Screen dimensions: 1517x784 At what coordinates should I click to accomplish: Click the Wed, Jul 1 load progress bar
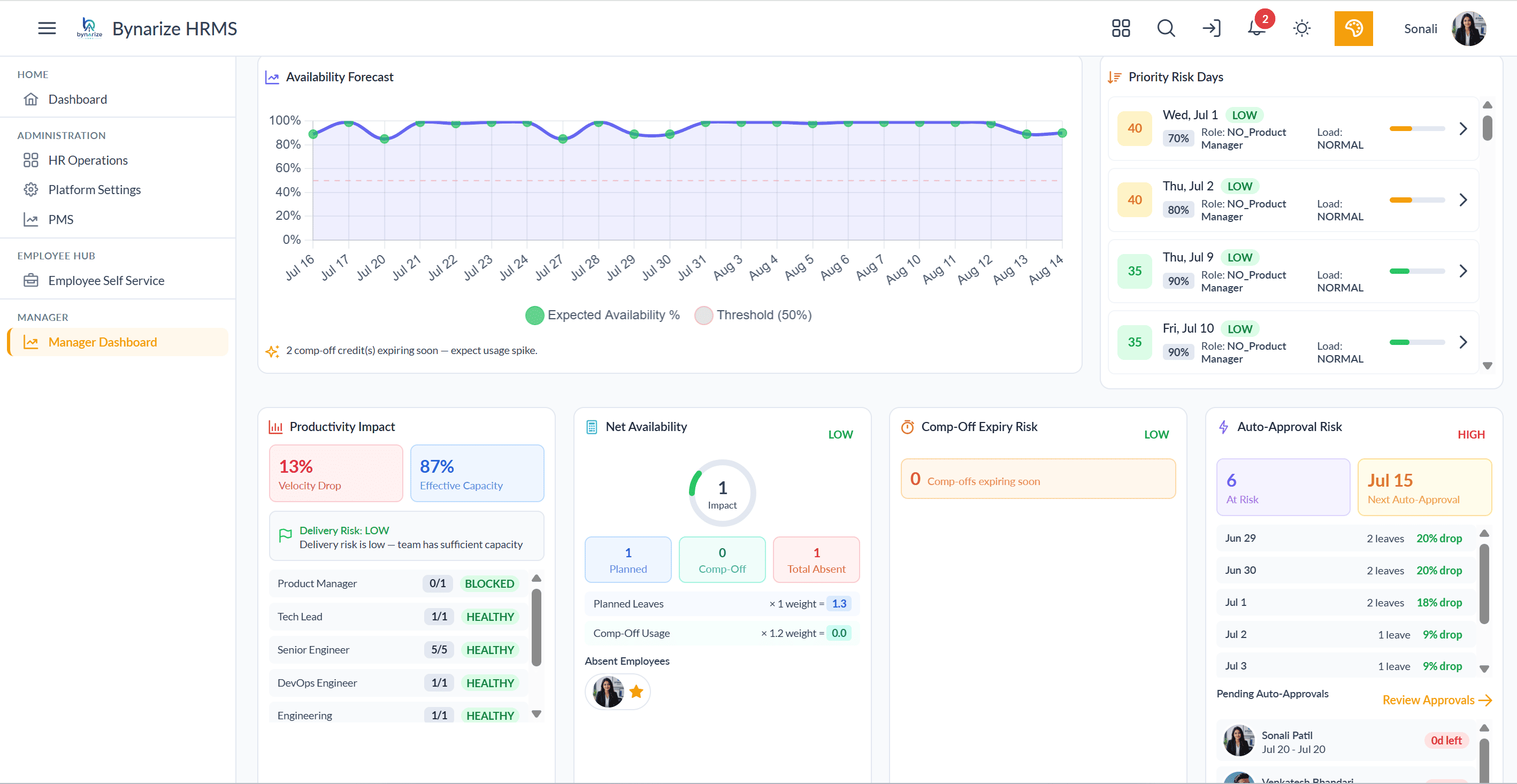click(x=1417, y=128)
